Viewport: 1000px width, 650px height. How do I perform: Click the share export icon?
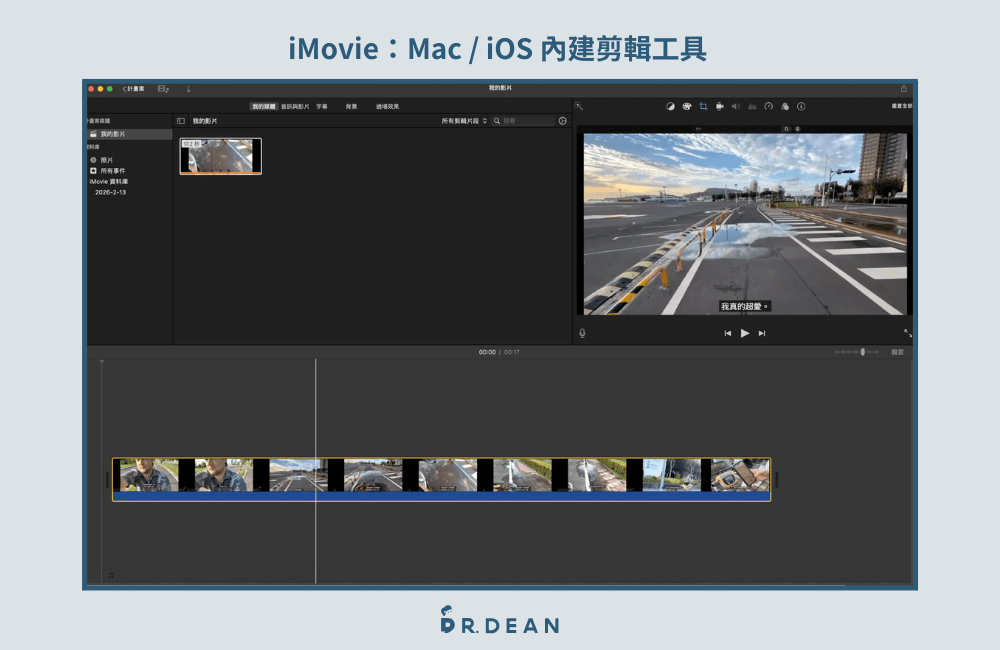tap(903, 89)
